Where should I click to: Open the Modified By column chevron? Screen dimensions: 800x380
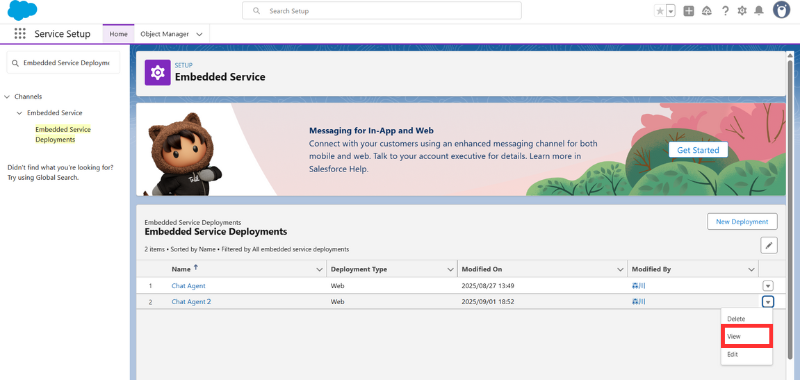[752, 269]
